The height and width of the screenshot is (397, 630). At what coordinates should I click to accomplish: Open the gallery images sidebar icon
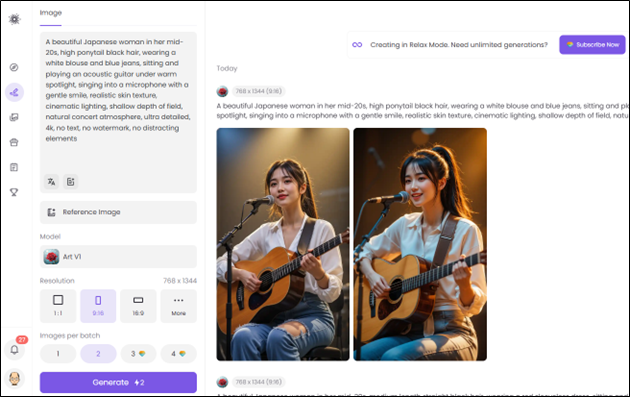pyautogui.click(x=14, y=117)
